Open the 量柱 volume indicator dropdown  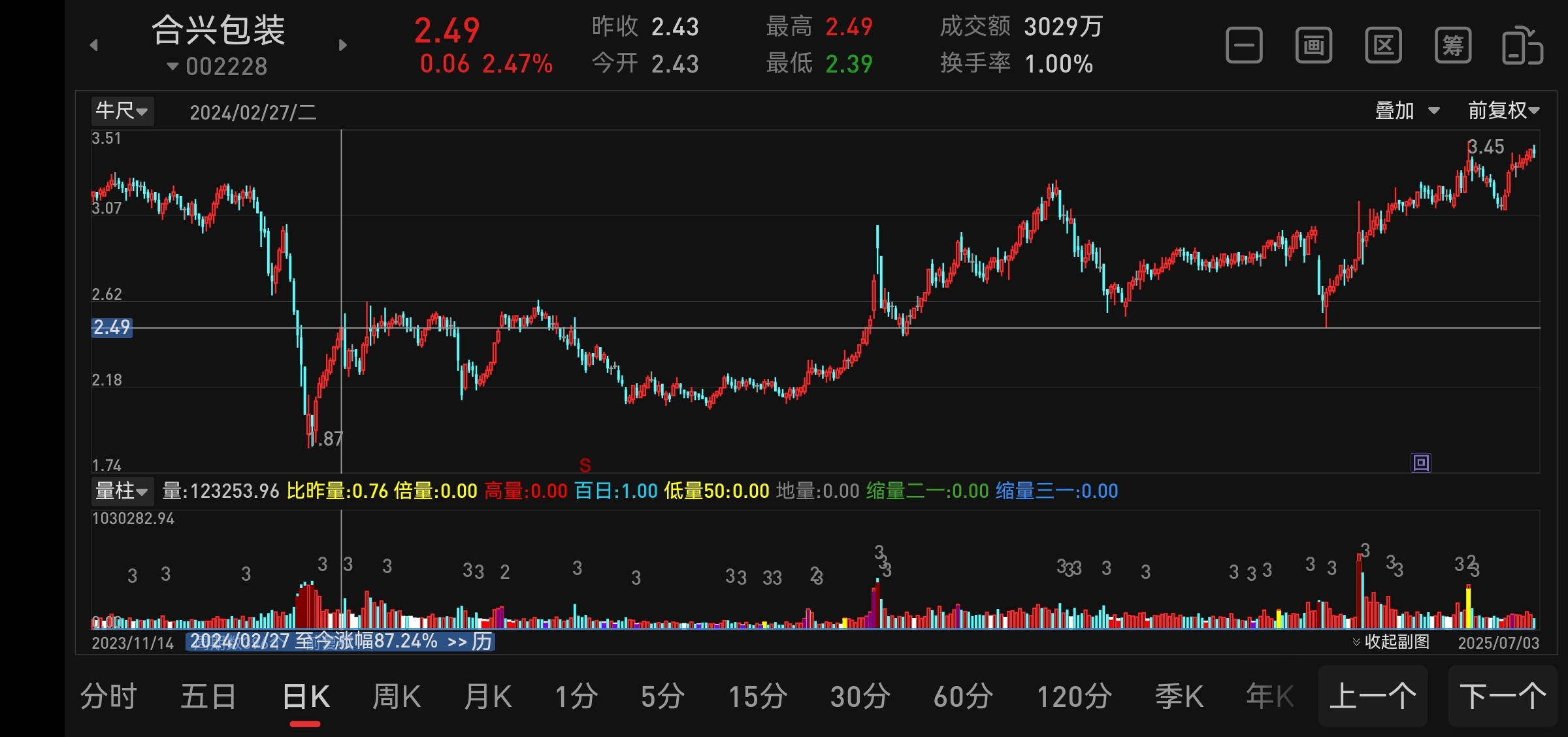(x=122, y=491)
